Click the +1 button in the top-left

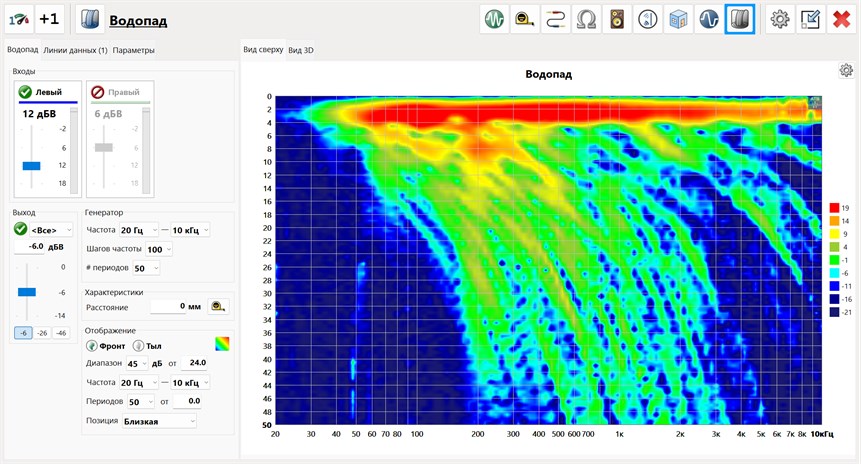click(49, 19)
